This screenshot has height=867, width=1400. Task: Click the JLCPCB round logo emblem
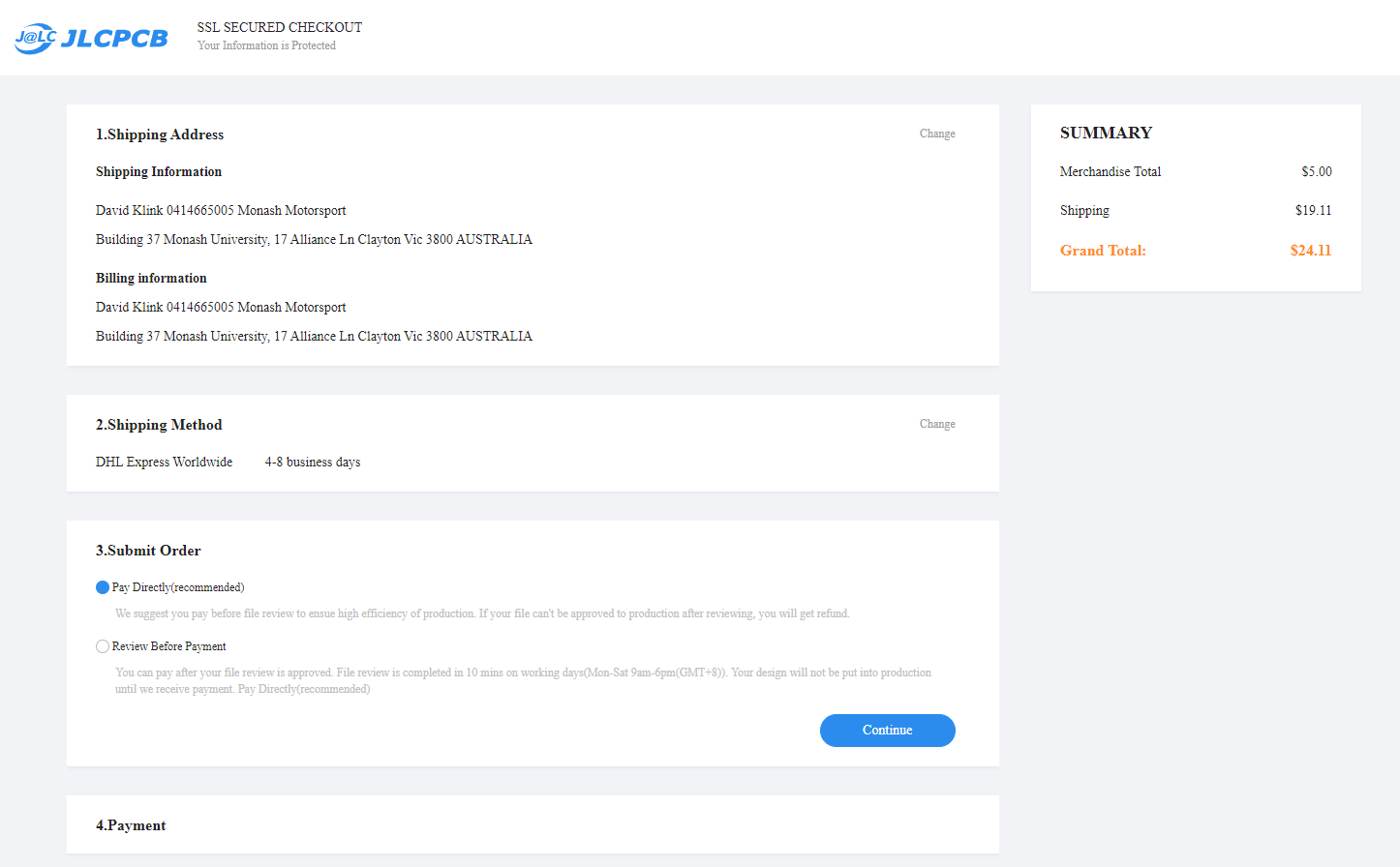(35, 38)
